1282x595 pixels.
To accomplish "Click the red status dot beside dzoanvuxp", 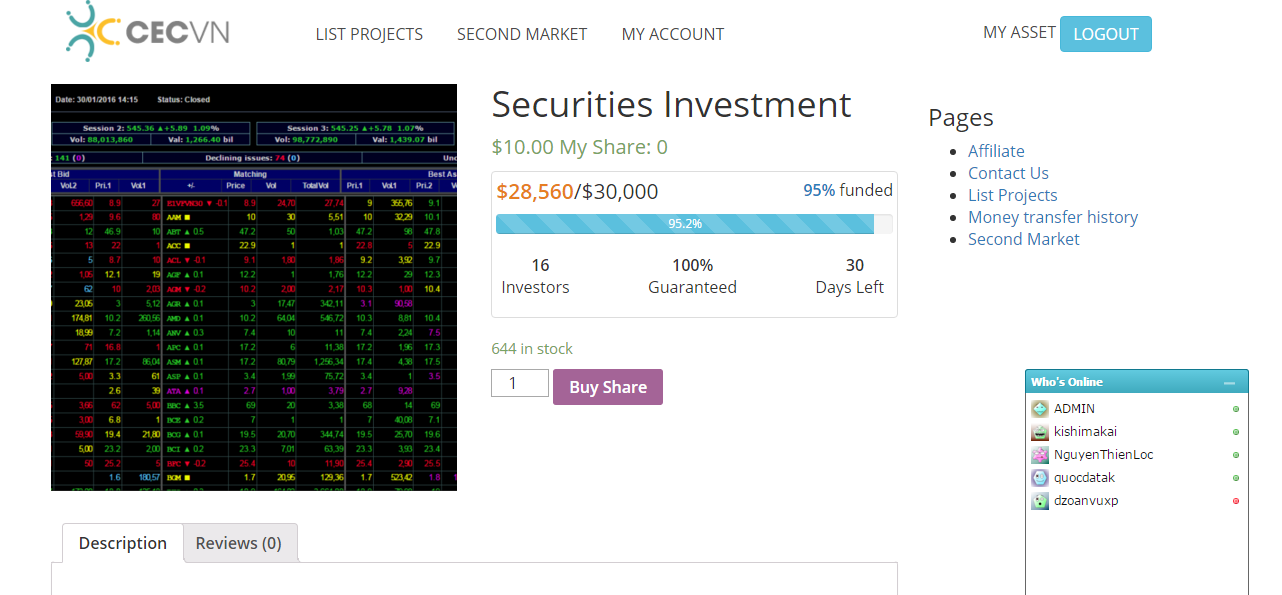I will point(1236,501).
